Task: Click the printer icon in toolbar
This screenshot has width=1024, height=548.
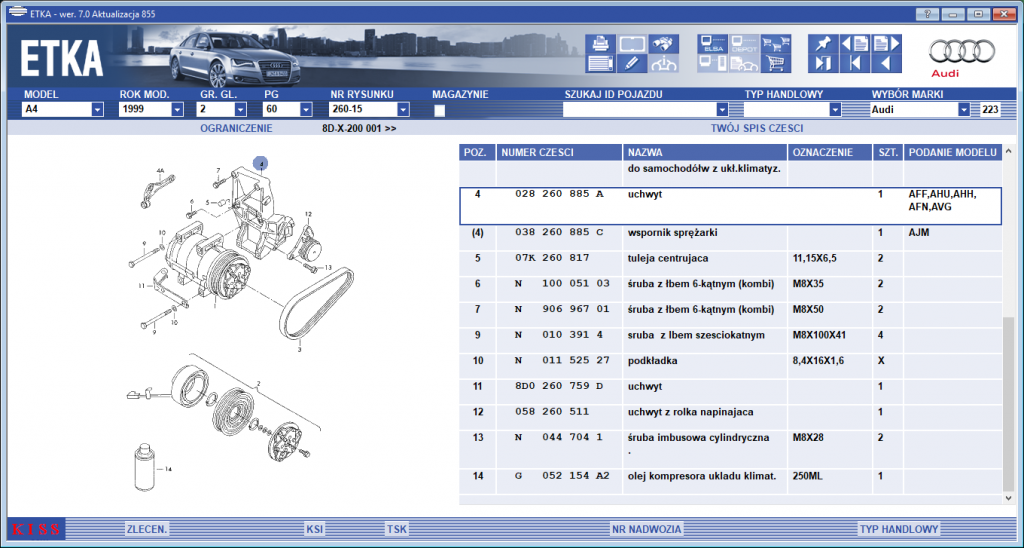Action: pyautogui.click(x=600, y=44)
